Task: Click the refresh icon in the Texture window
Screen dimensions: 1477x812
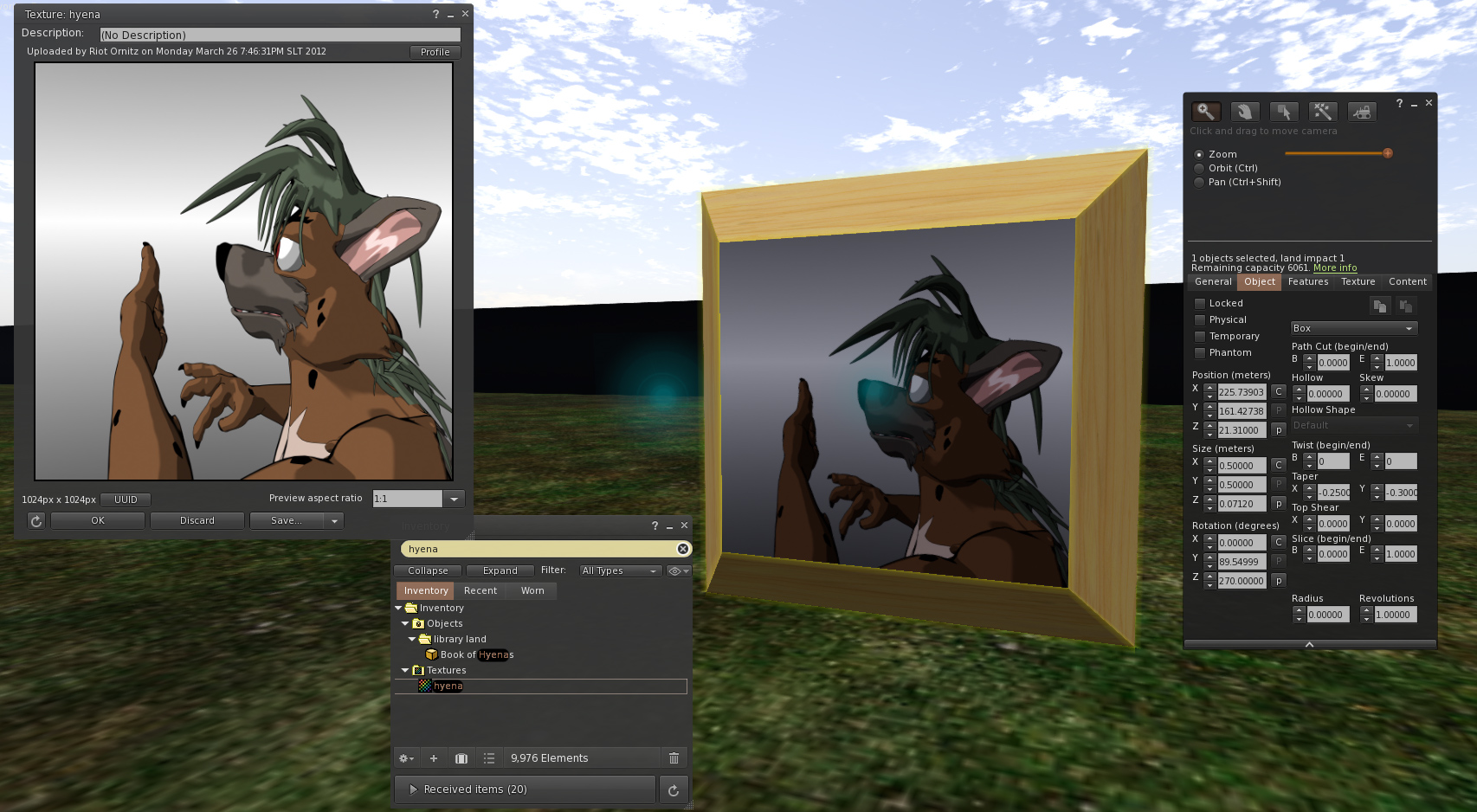Action: tap(36, 520)
